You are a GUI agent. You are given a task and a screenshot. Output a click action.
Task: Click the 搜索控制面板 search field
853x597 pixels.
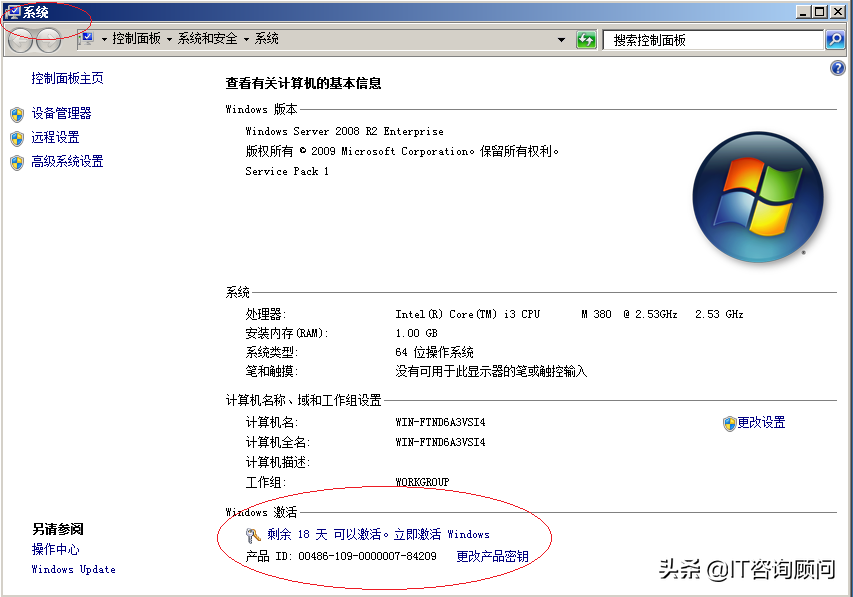[x=713, y=40]
